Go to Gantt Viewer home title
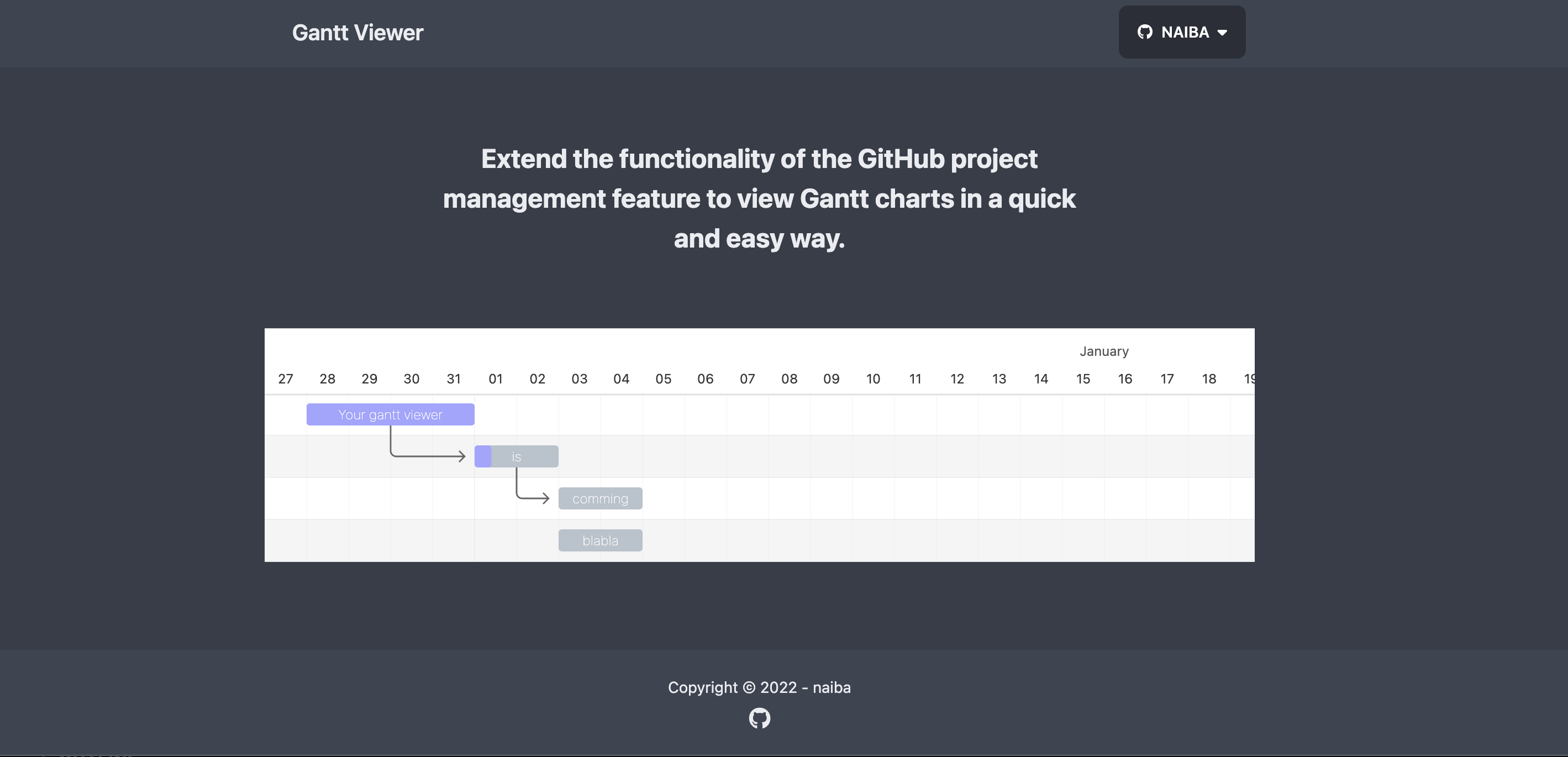The height and width of the screenshot is (757, 1568). 357,33
